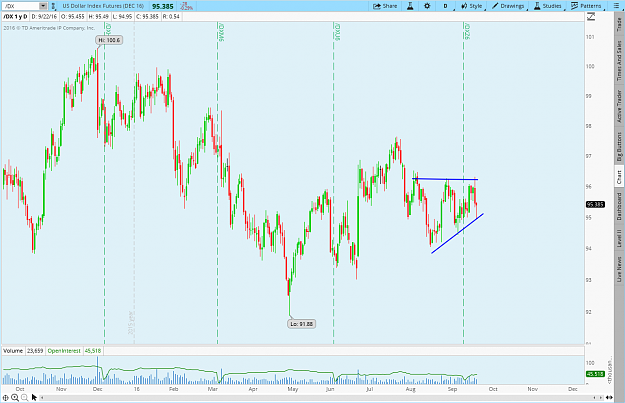Click the Share button
The height and width of the screenshot is (403, 625).
(x=385, y=6)
